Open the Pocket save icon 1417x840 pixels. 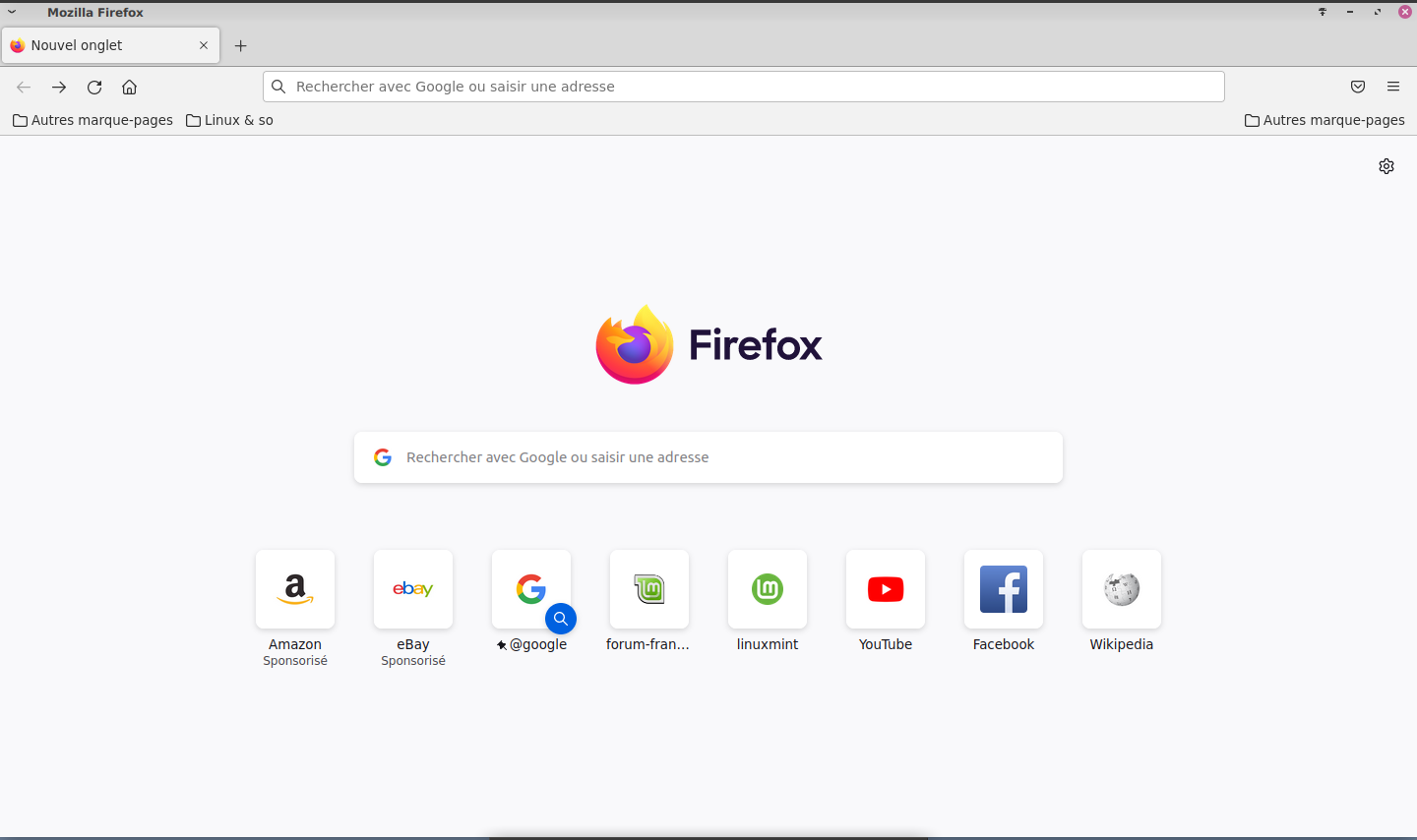(x=1358, y=87)
